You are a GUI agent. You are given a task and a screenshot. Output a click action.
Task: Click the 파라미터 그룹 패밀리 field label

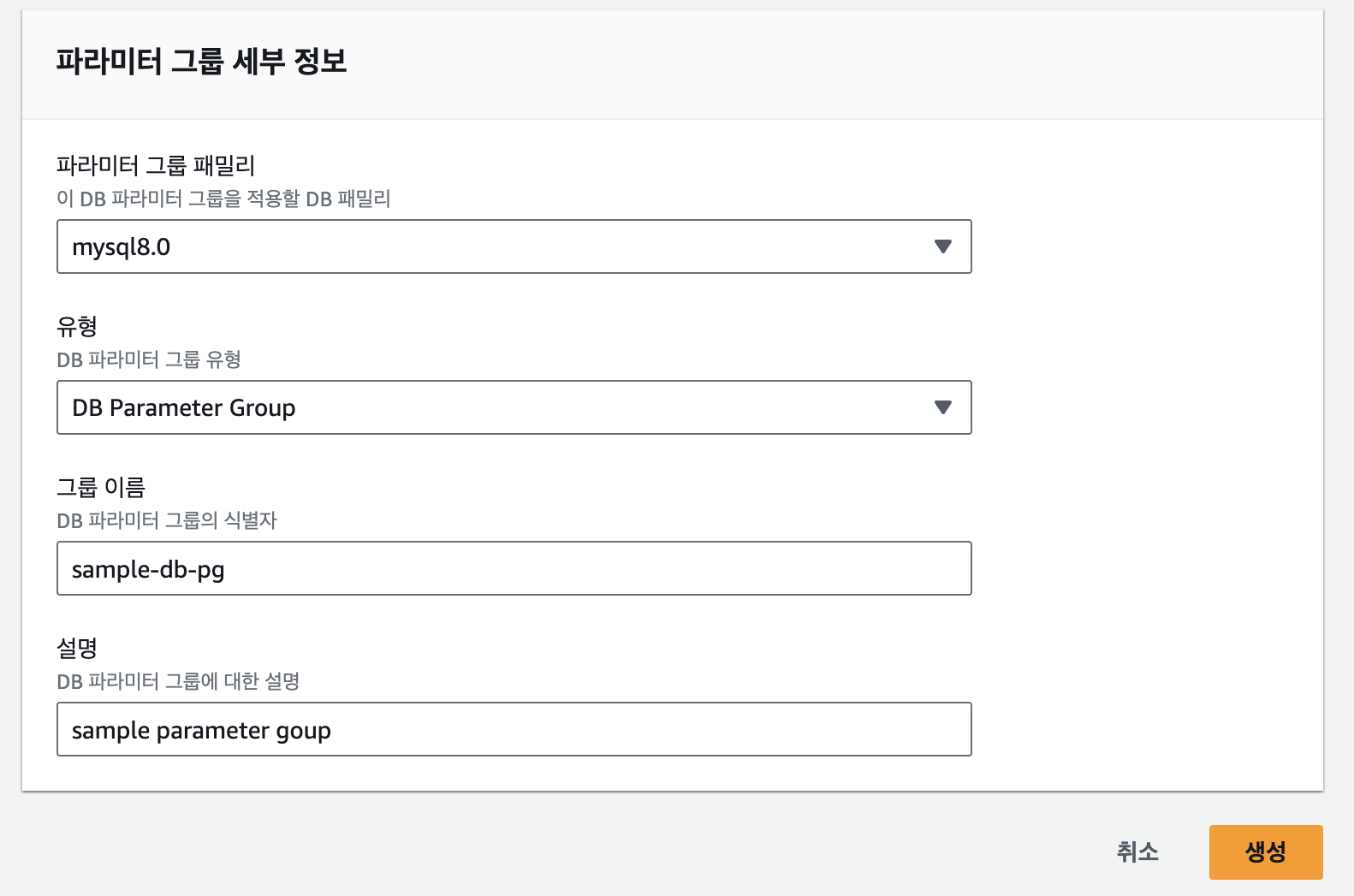[x=156, y=165]
